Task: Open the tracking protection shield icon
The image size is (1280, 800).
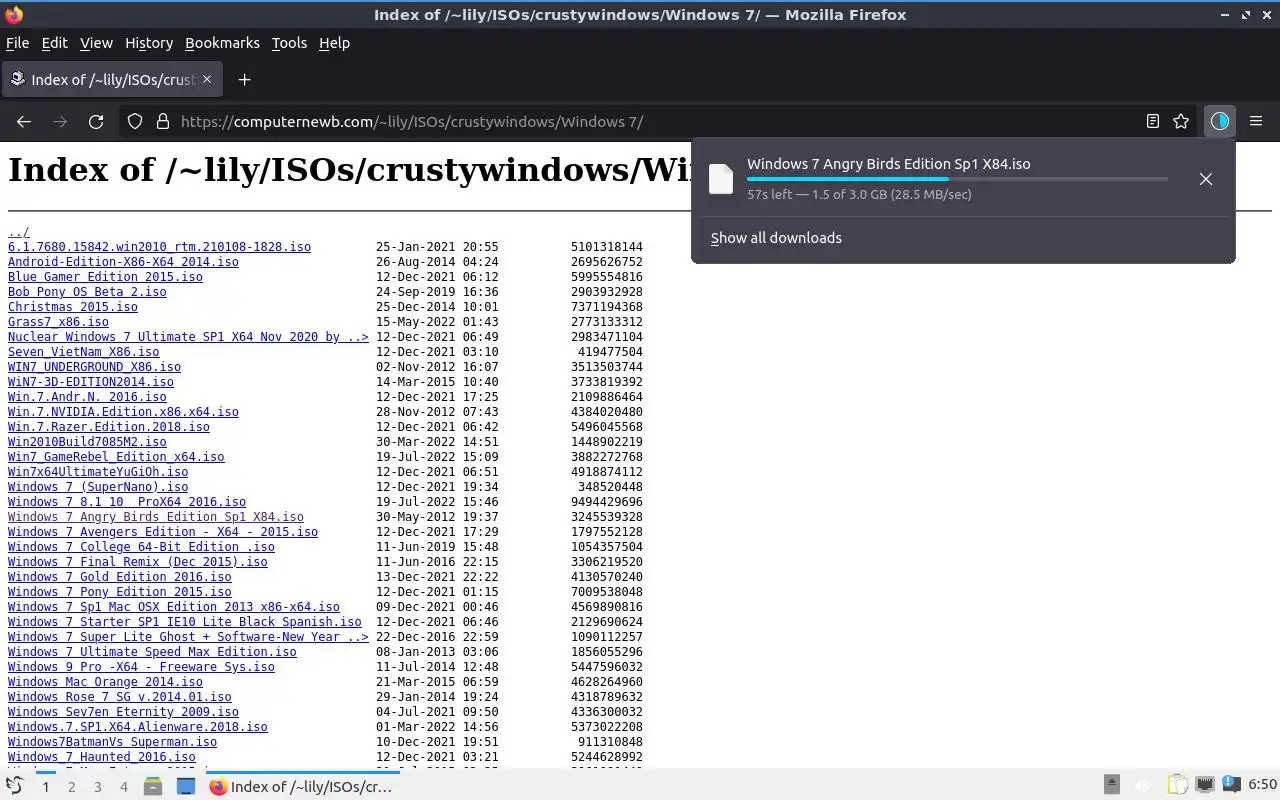Action: click(x=135, y=121)
